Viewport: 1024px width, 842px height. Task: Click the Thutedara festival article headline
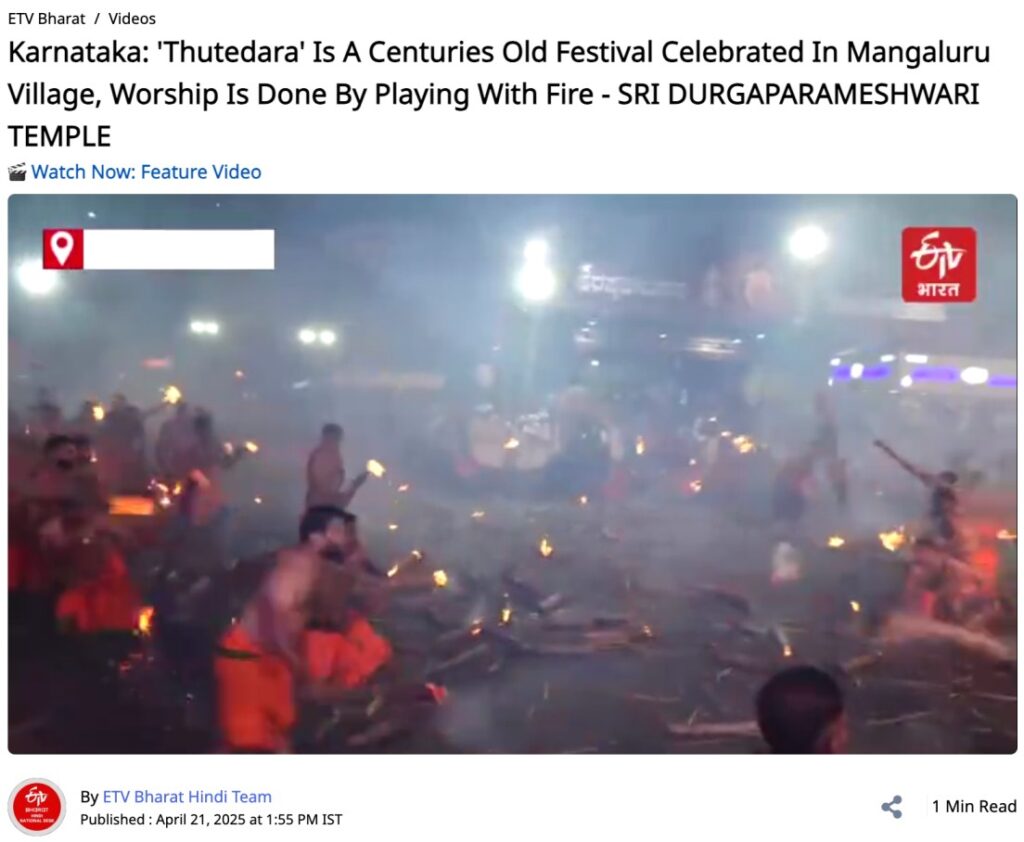(499, 94)
